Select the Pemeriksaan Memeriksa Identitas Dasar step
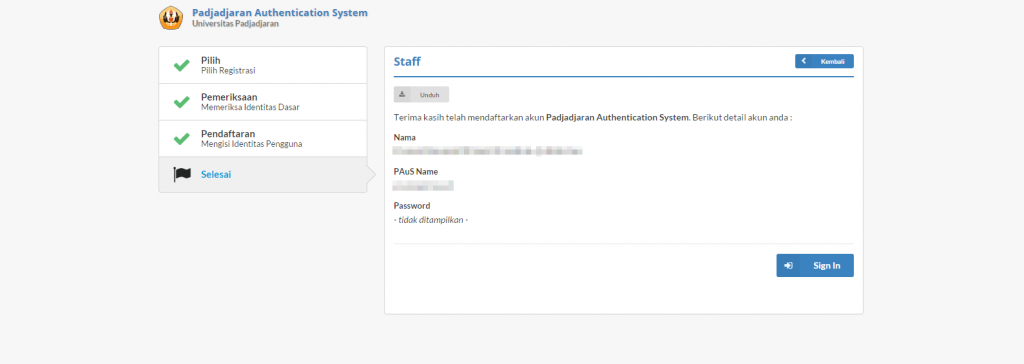Screen dimensions: 1024x364 [x=263, y=102]
